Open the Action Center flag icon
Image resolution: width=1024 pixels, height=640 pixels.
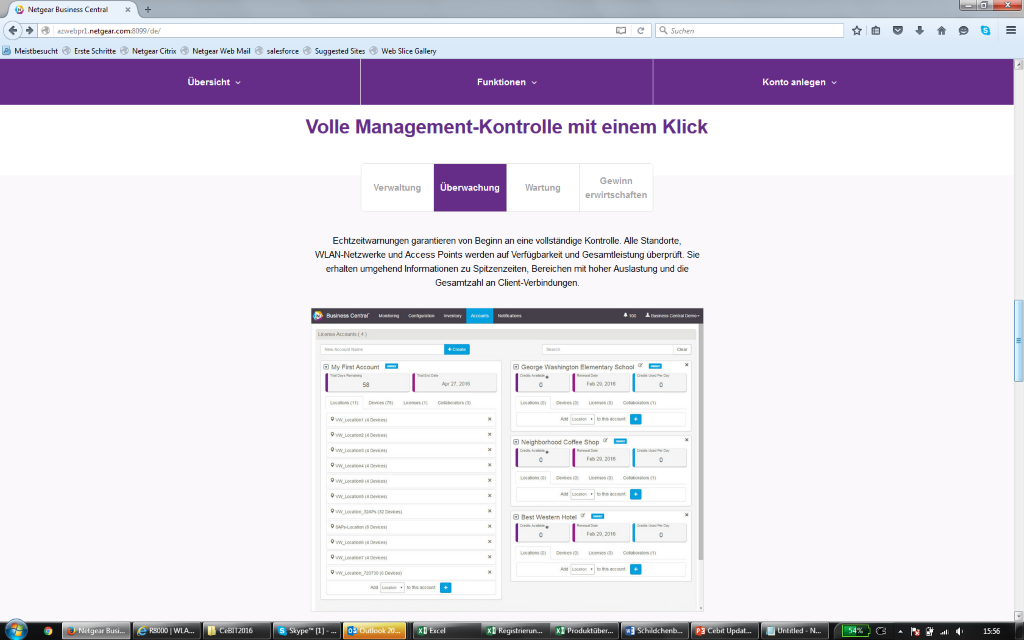915,631
